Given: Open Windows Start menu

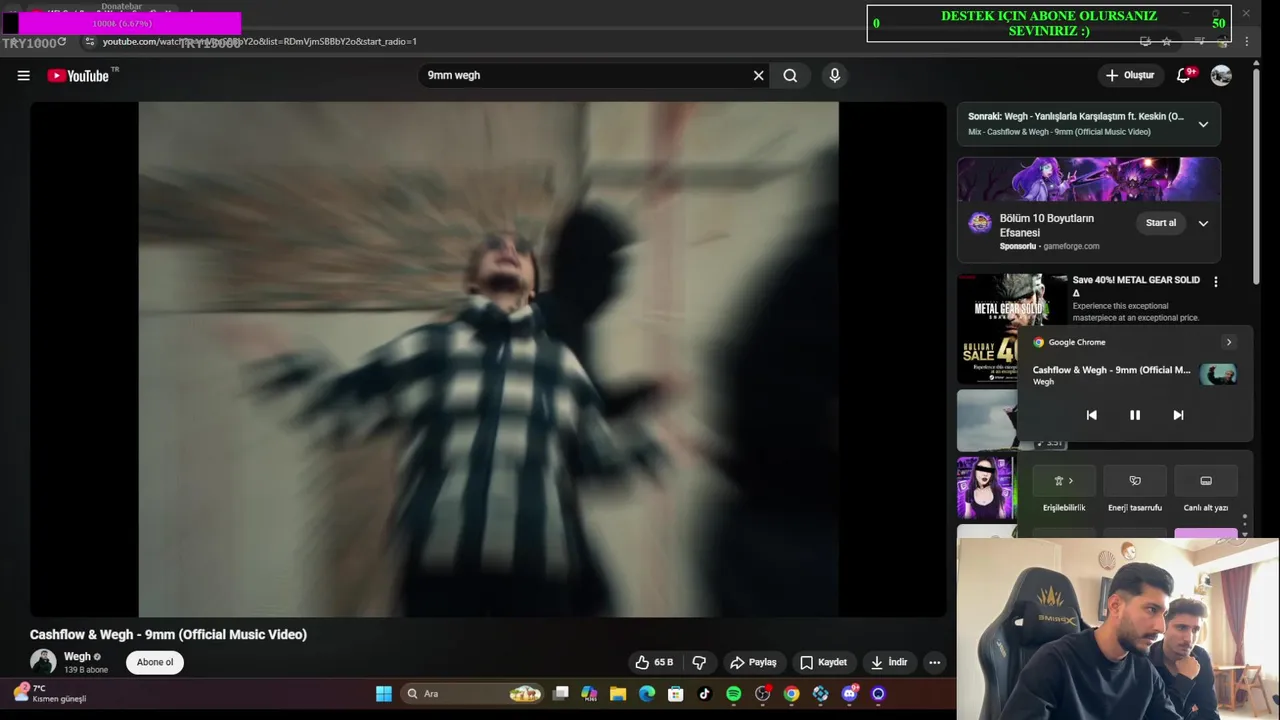Looking at the screenshot, I should tap(384, 693).
